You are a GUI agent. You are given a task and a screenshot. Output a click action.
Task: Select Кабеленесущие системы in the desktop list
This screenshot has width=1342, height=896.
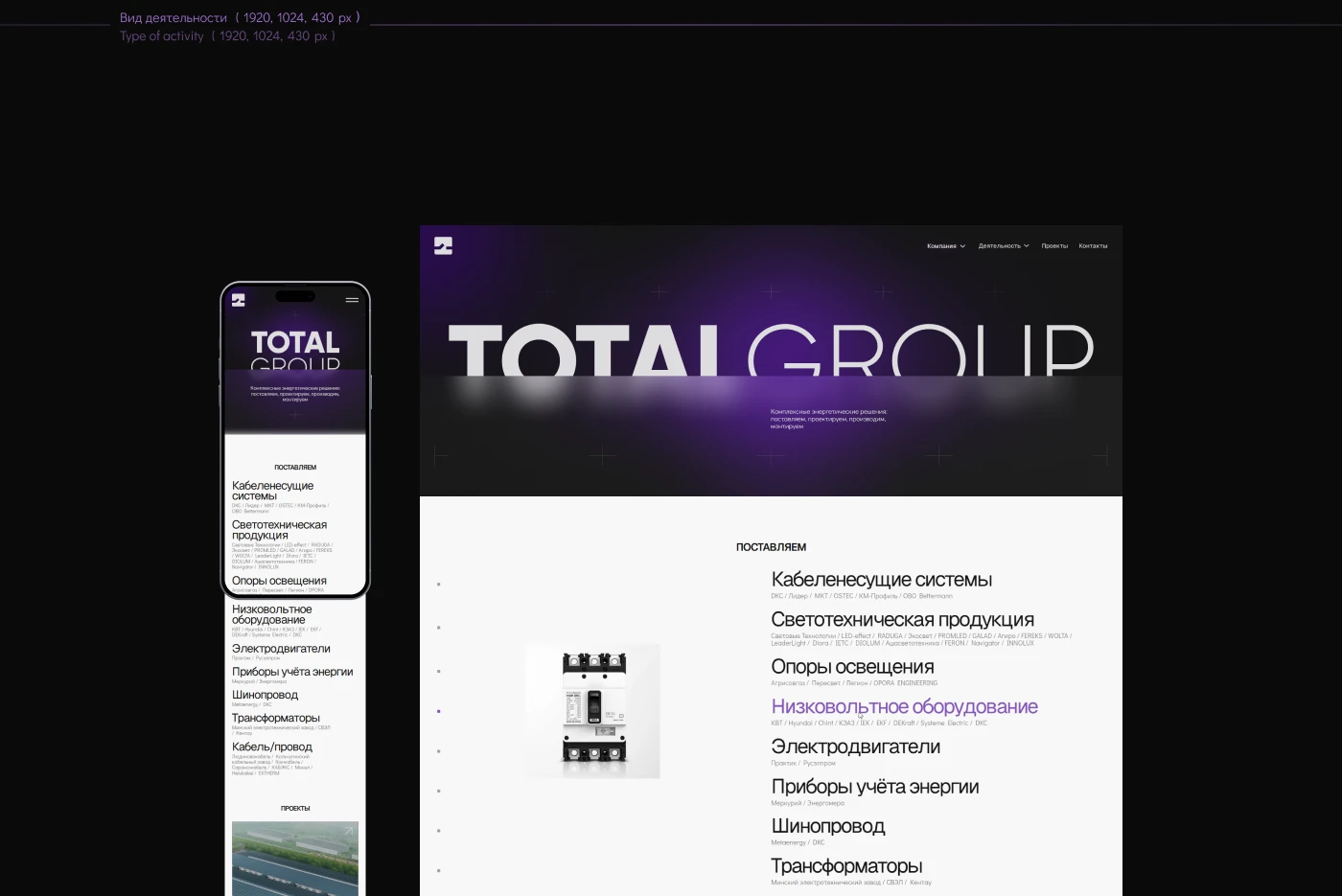(881, 580)
